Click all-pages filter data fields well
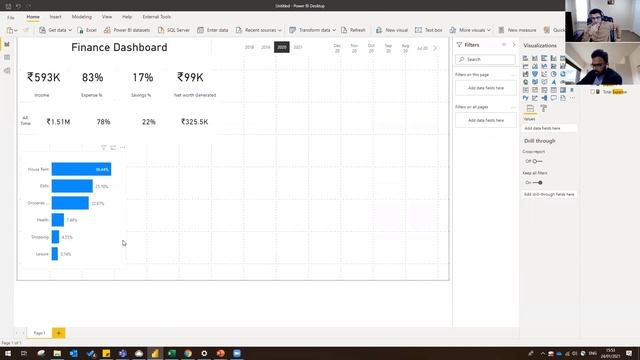Screen dimensions: 640x360 coord(486,120)
